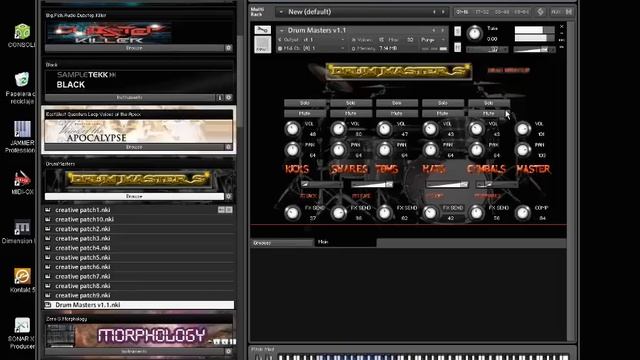Open the JAMMER Professional desktop icon
Image resolution: width=640 pixels, height=360 pixels.
[x=22, y=137]
